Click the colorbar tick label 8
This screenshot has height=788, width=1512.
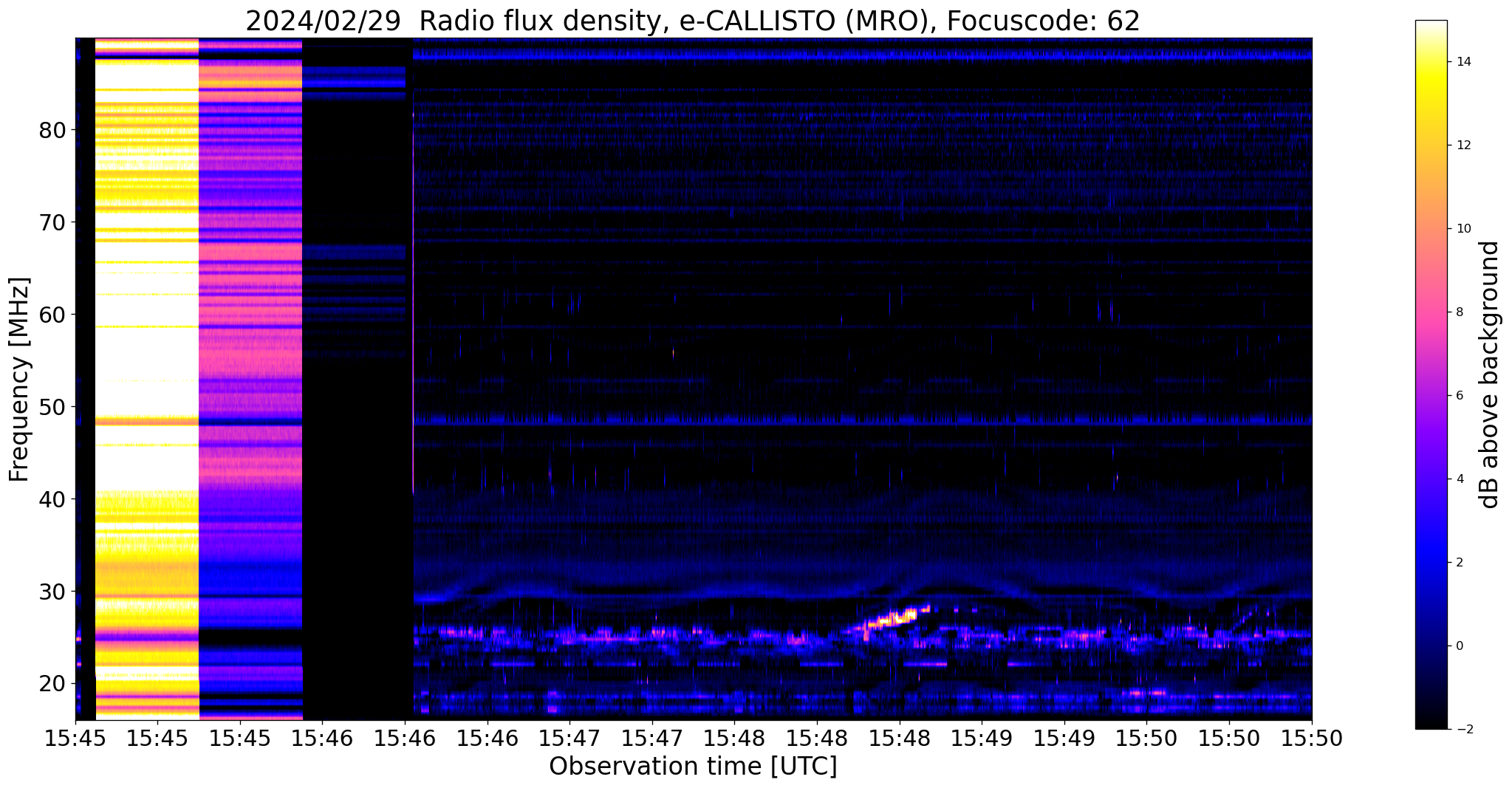1458,312
